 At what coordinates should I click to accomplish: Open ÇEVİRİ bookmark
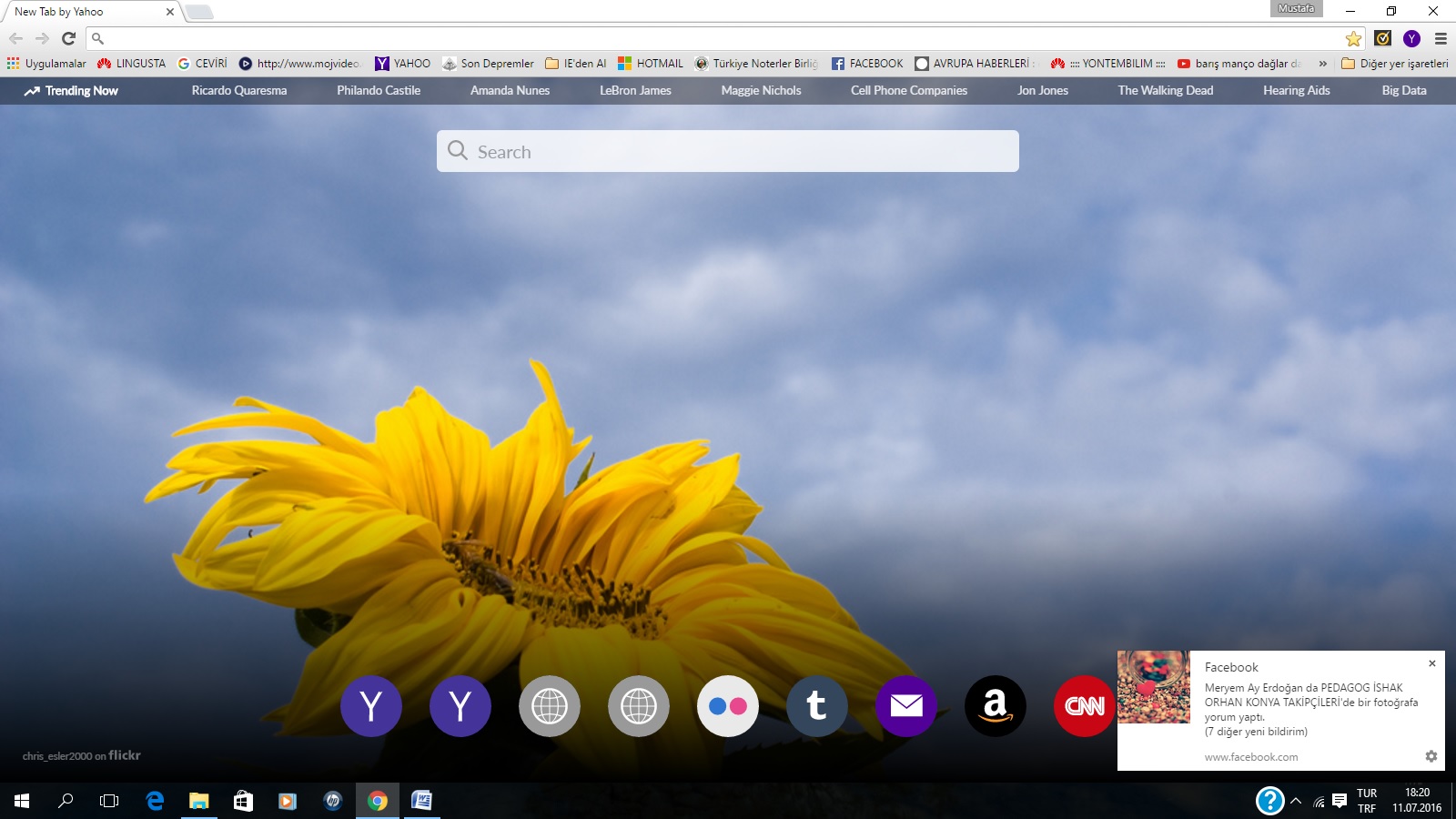tap(202, 64)
